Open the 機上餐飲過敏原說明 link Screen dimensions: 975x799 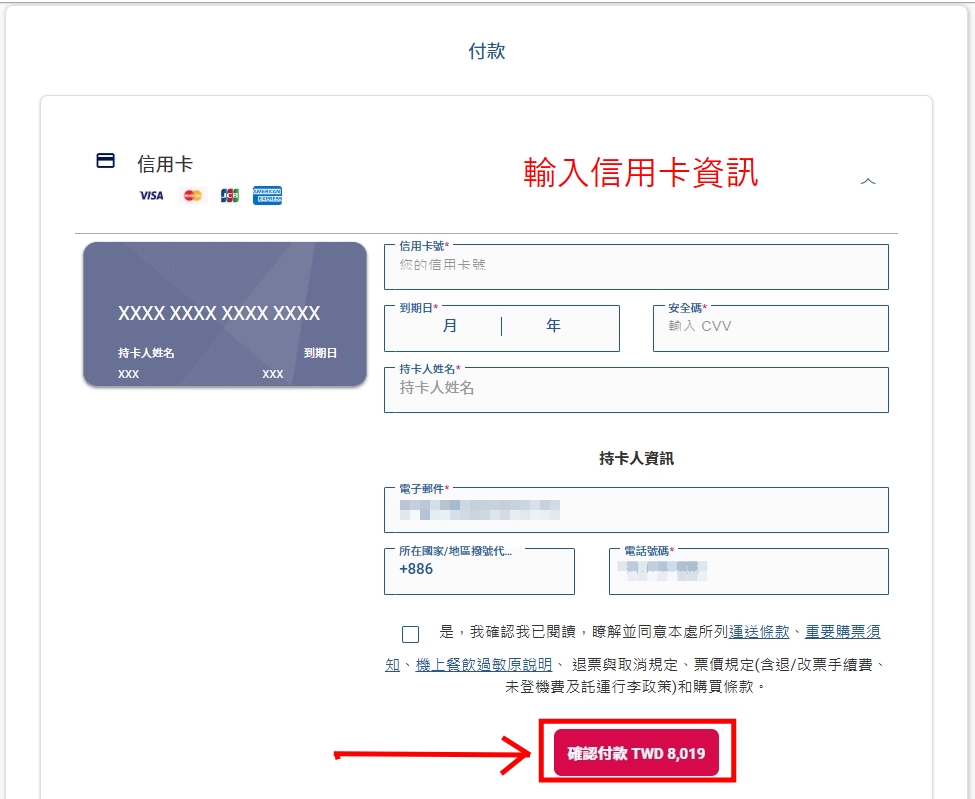483,665
